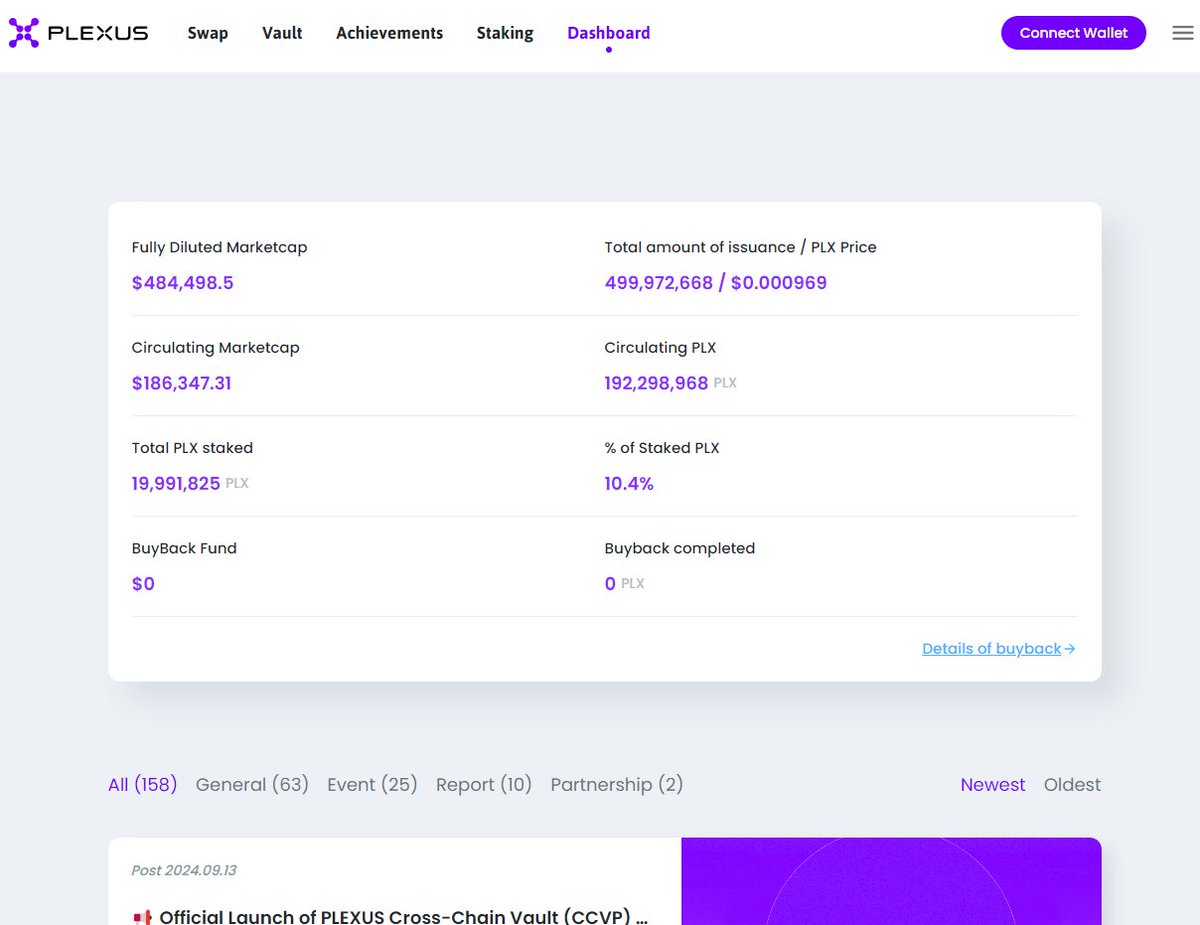The height and width of the screenshot is (925, 1200).
Task: Go to the Vault page
Action: pyautogui.click(x=282, y=33)
